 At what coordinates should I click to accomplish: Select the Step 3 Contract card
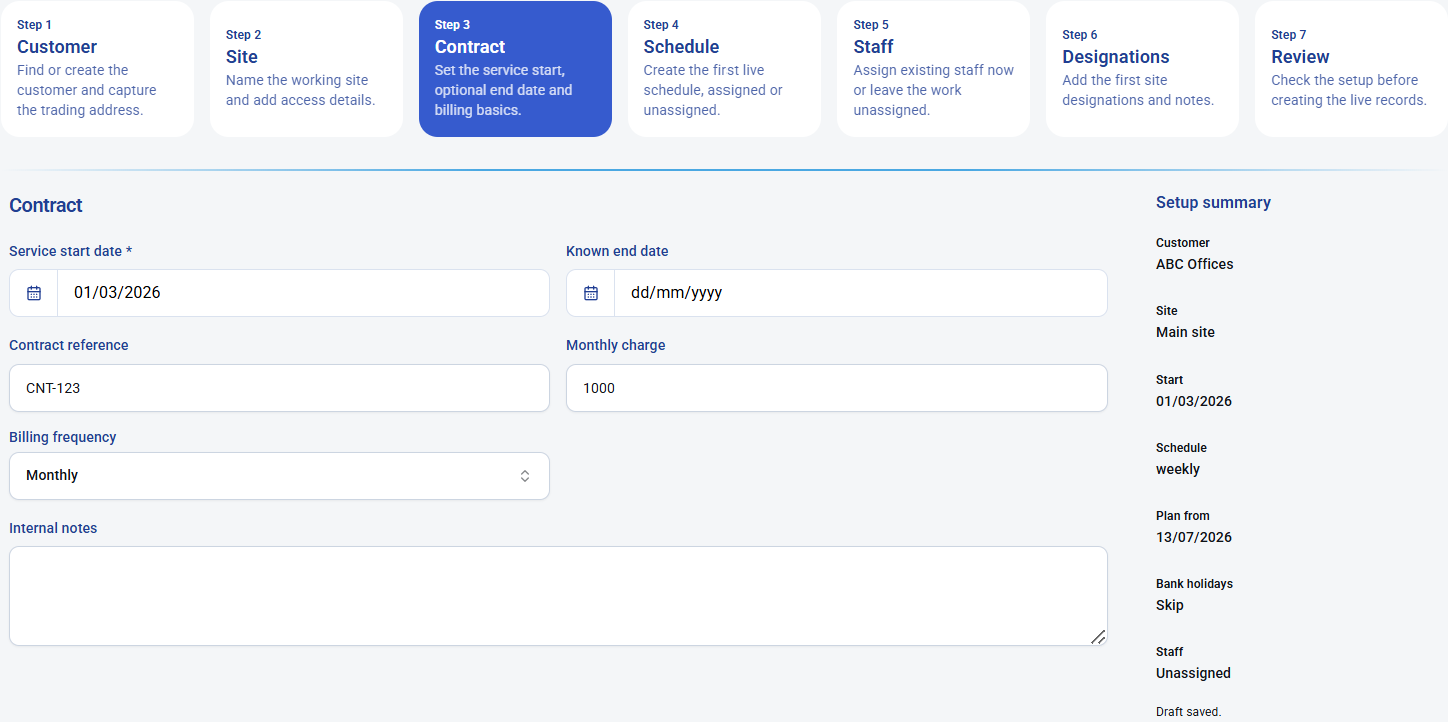(x=515, y=69)
